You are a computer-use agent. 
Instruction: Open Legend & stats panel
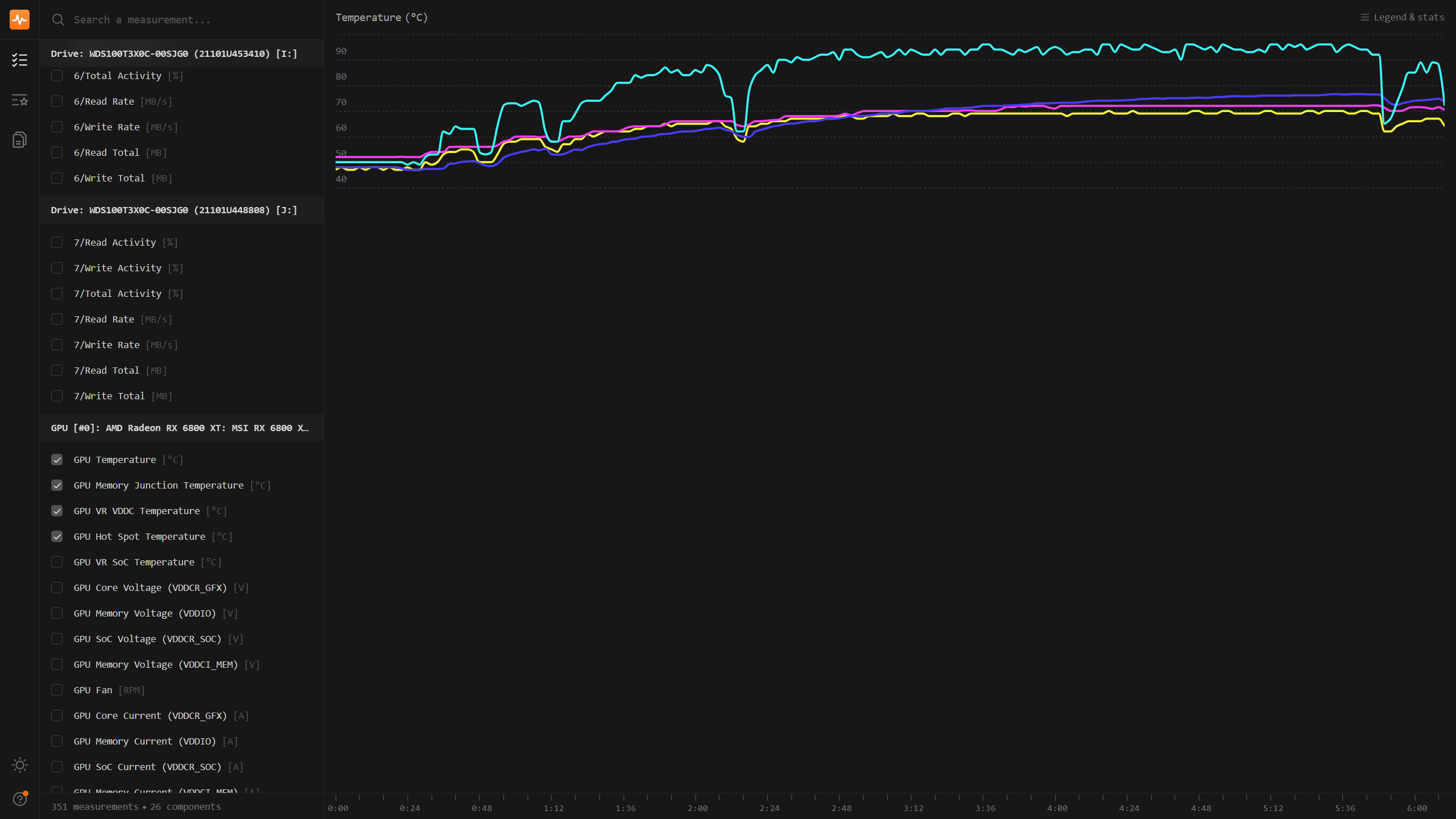pos(1408,17)
